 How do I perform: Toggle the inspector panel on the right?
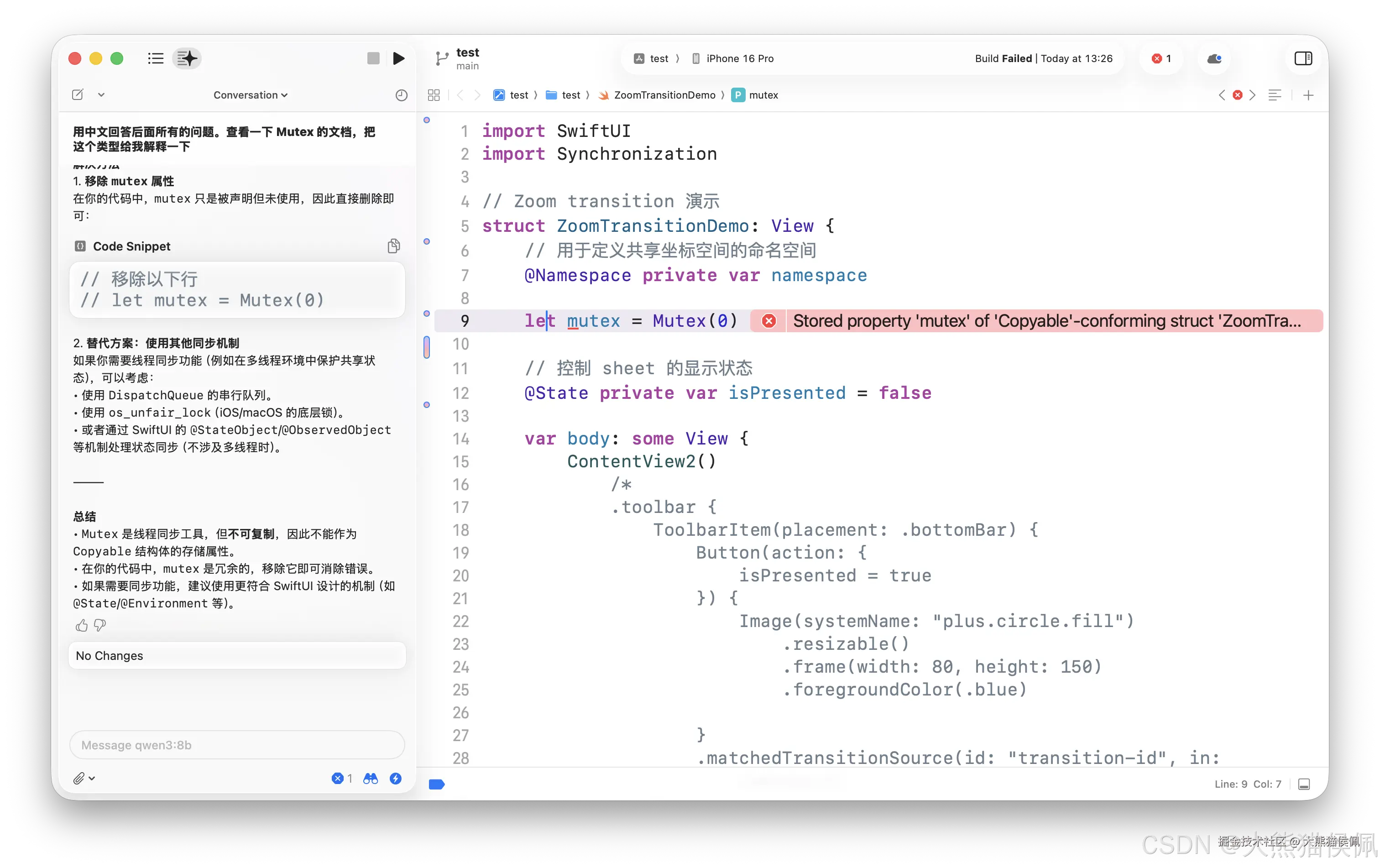pyautogui.click(x=1302, y=58)
